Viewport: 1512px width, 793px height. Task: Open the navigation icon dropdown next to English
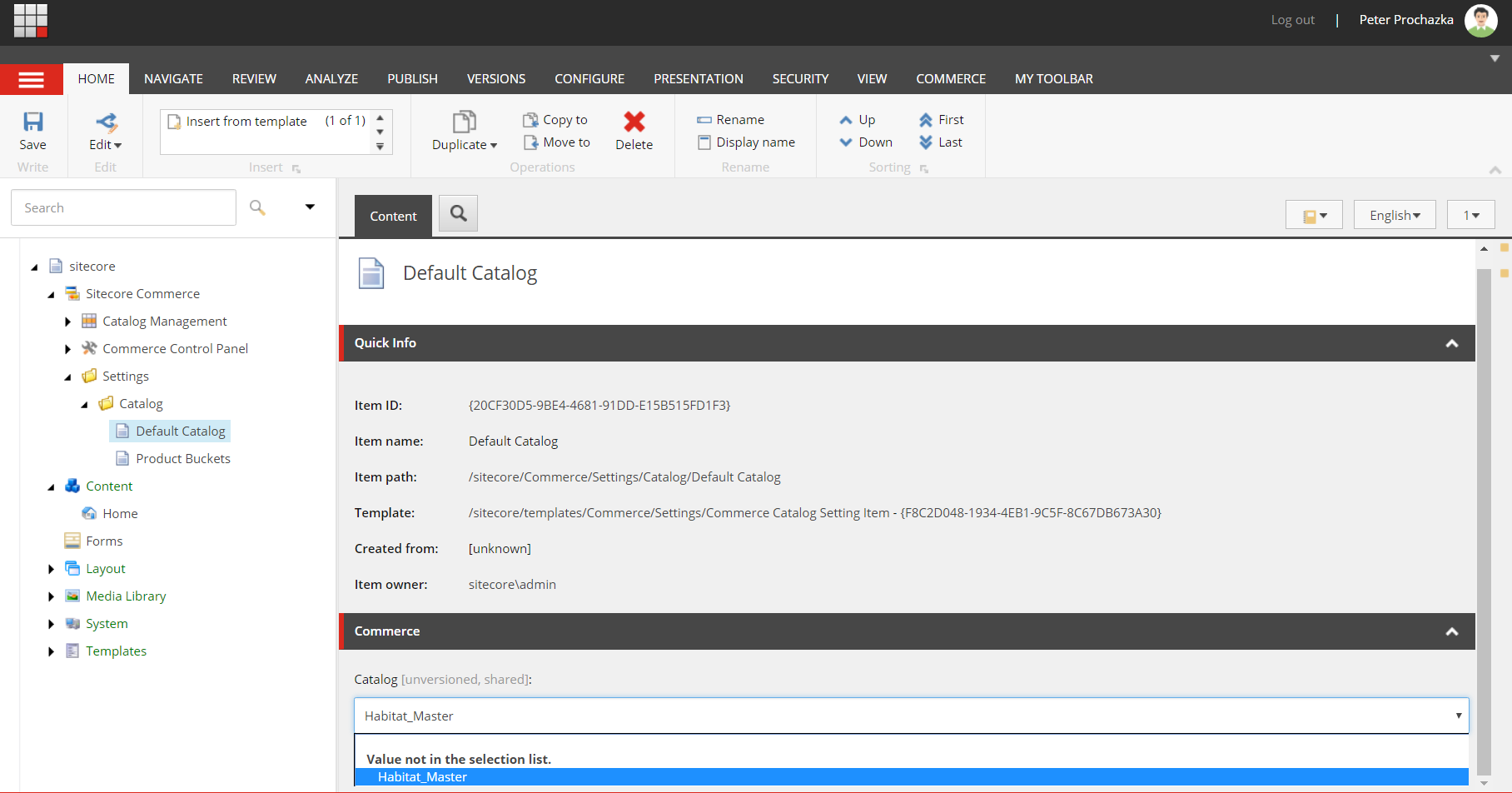click(x=1314, y=215)
